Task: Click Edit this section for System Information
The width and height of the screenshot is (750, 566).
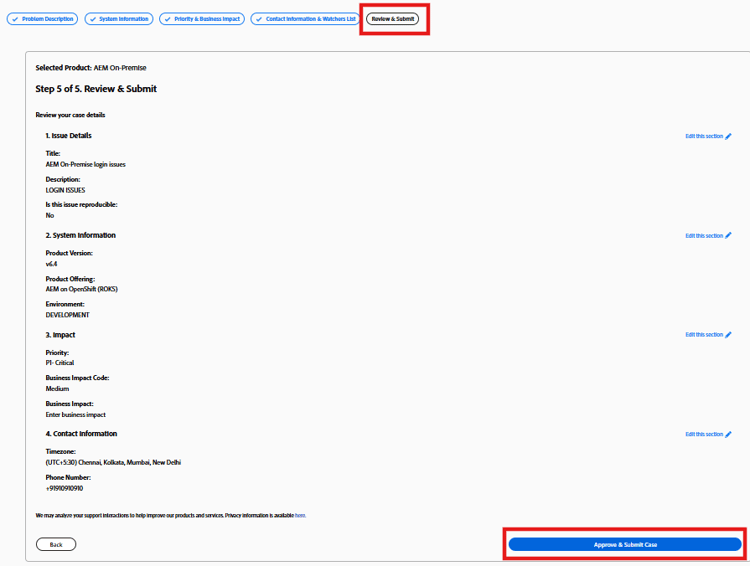Action: click(704, 236)
